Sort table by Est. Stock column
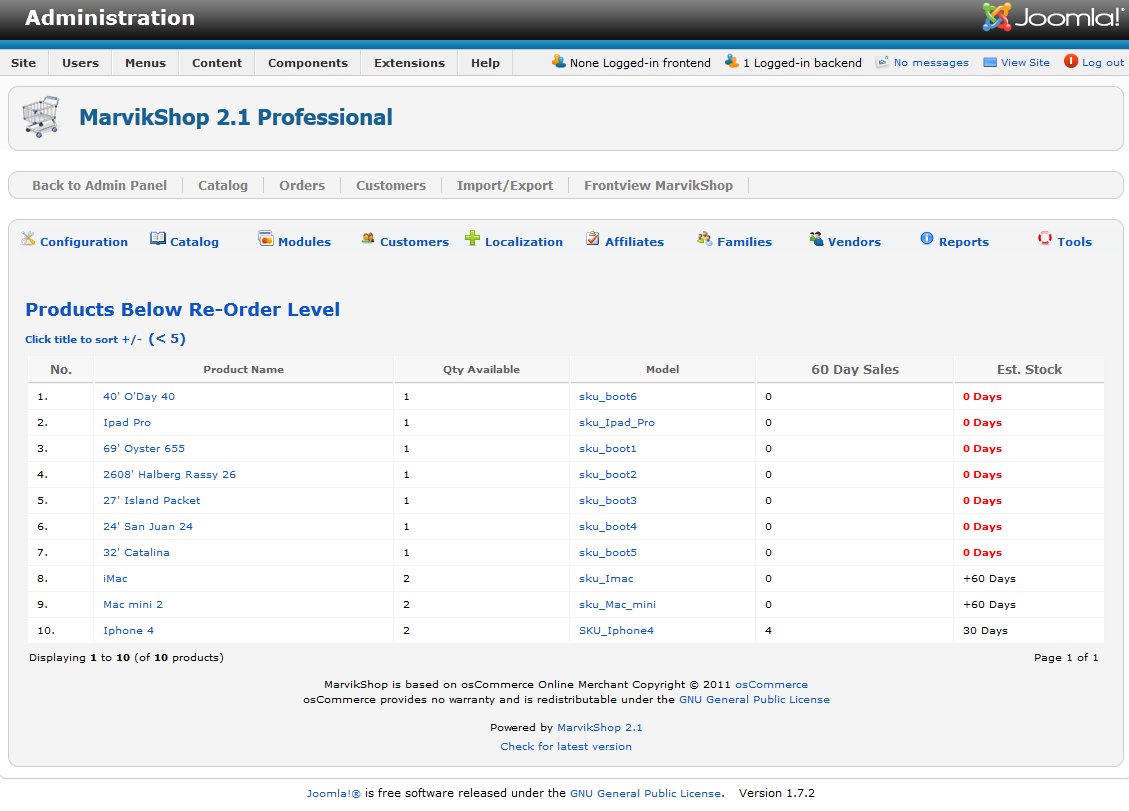Screen dimensions: 1129x811 click(1029, 369)
